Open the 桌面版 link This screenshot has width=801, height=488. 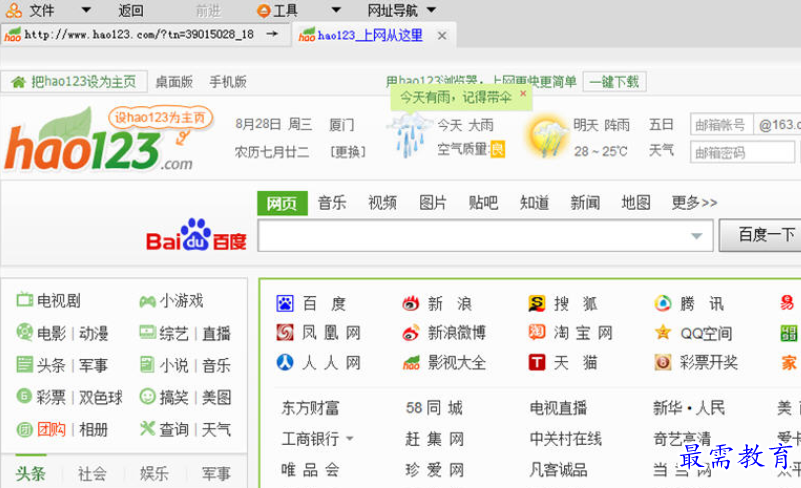(x=174, y=82)
